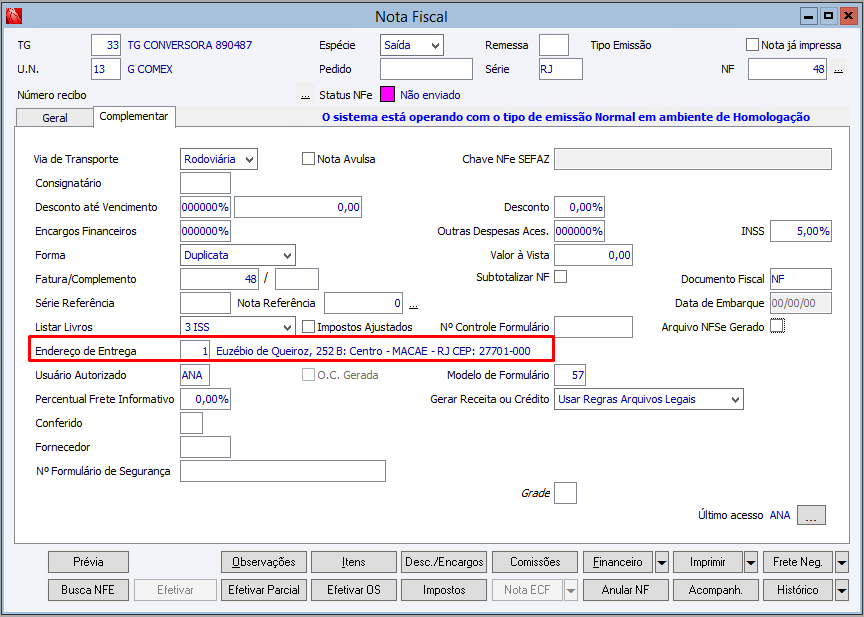864x617 pixels.
Task: Click the Pedido input field
Action: click(x=426, y=69)
